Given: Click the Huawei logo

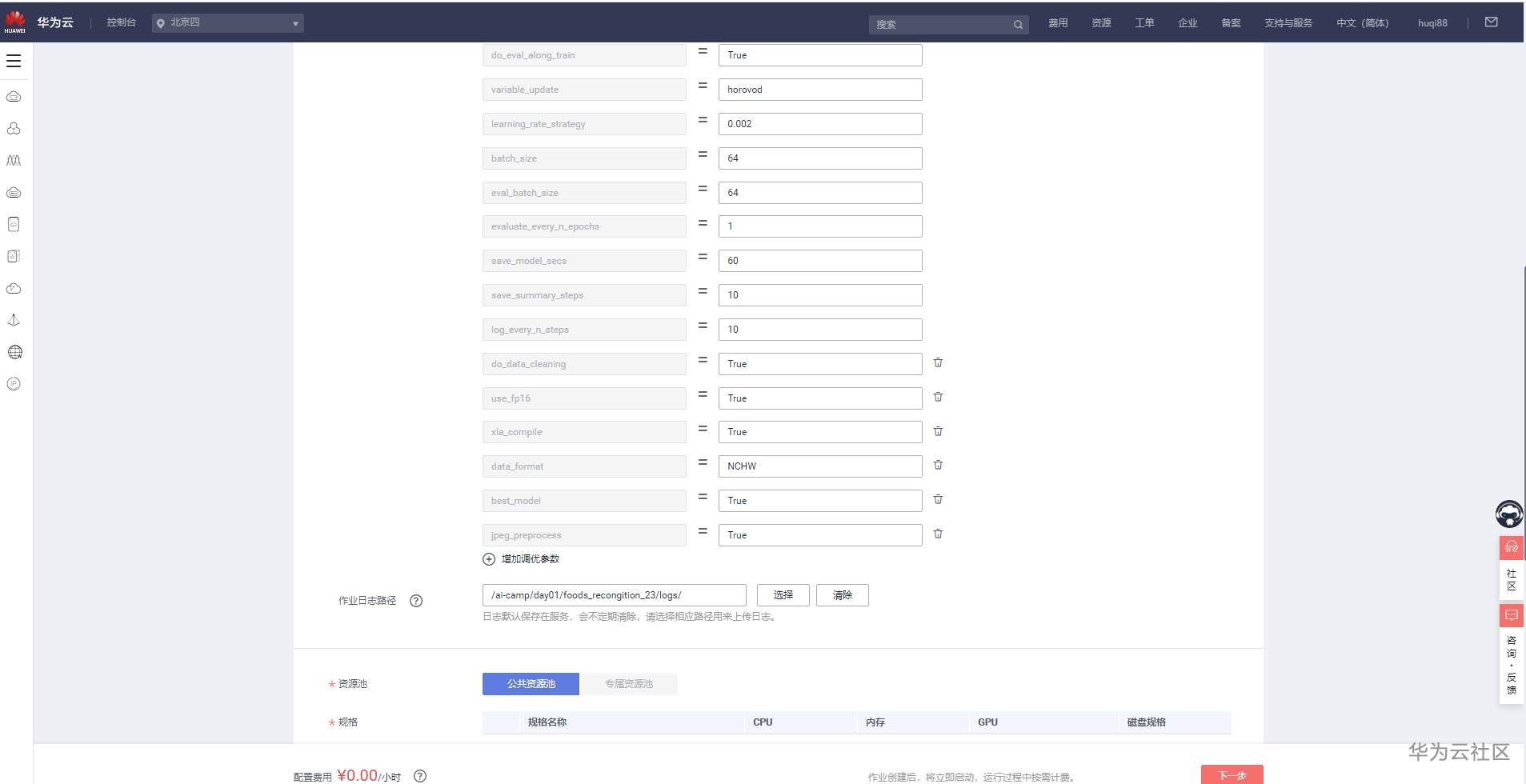Looking at the screenshot, I should (x=14, y=22).
